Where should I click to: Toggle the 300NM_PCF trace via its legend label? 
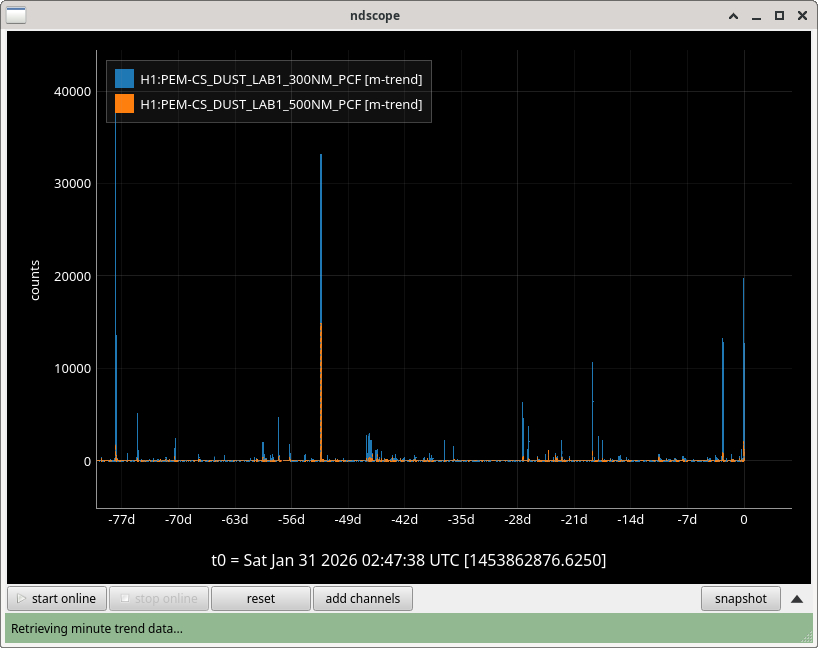point(281,79)
